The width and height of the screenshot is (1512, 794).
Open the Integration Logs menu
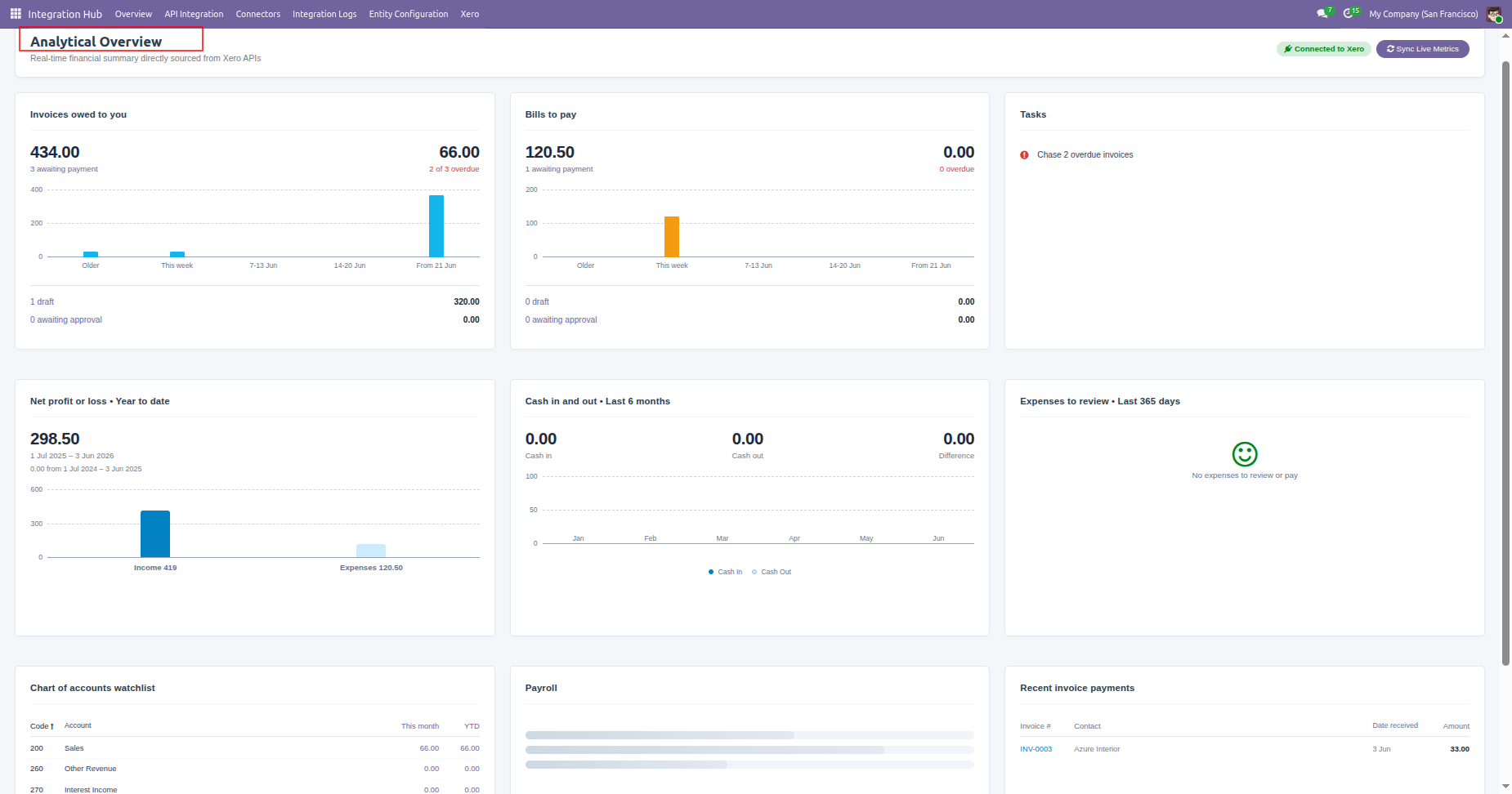[324, 14]
